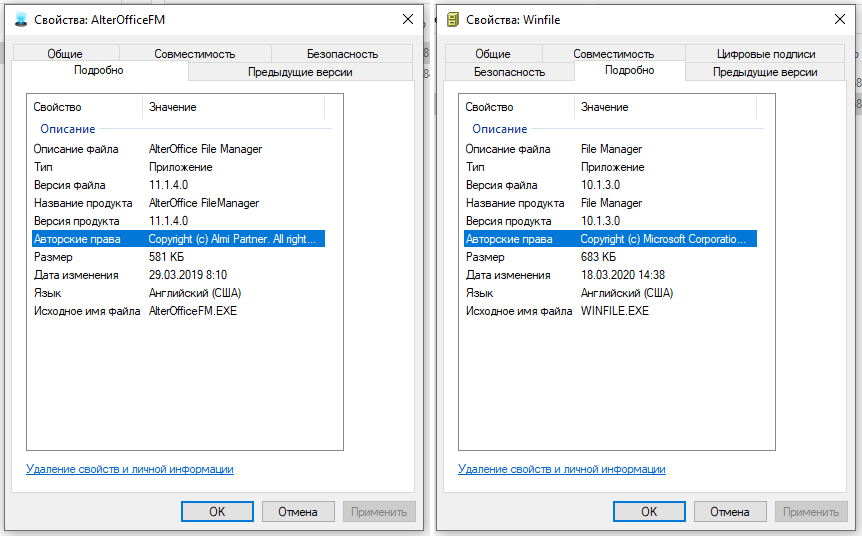The height and width of the screenshot is (536, 862).
Task: Click remove properties link in AlterOfficeFM window
Action: (x=129, y=469)
